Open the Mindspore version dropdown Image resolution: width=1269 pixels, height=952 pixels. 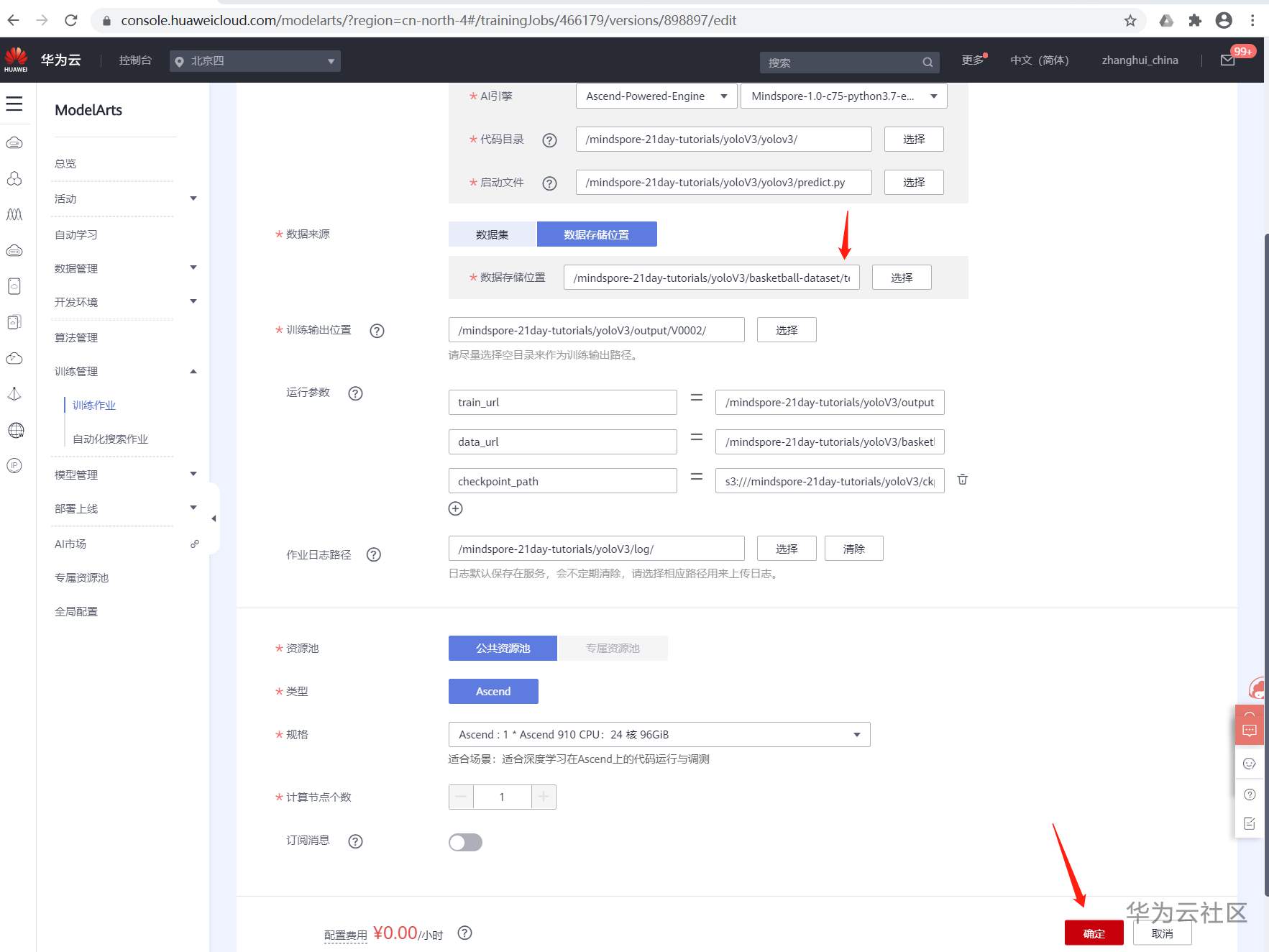point(843,96)
